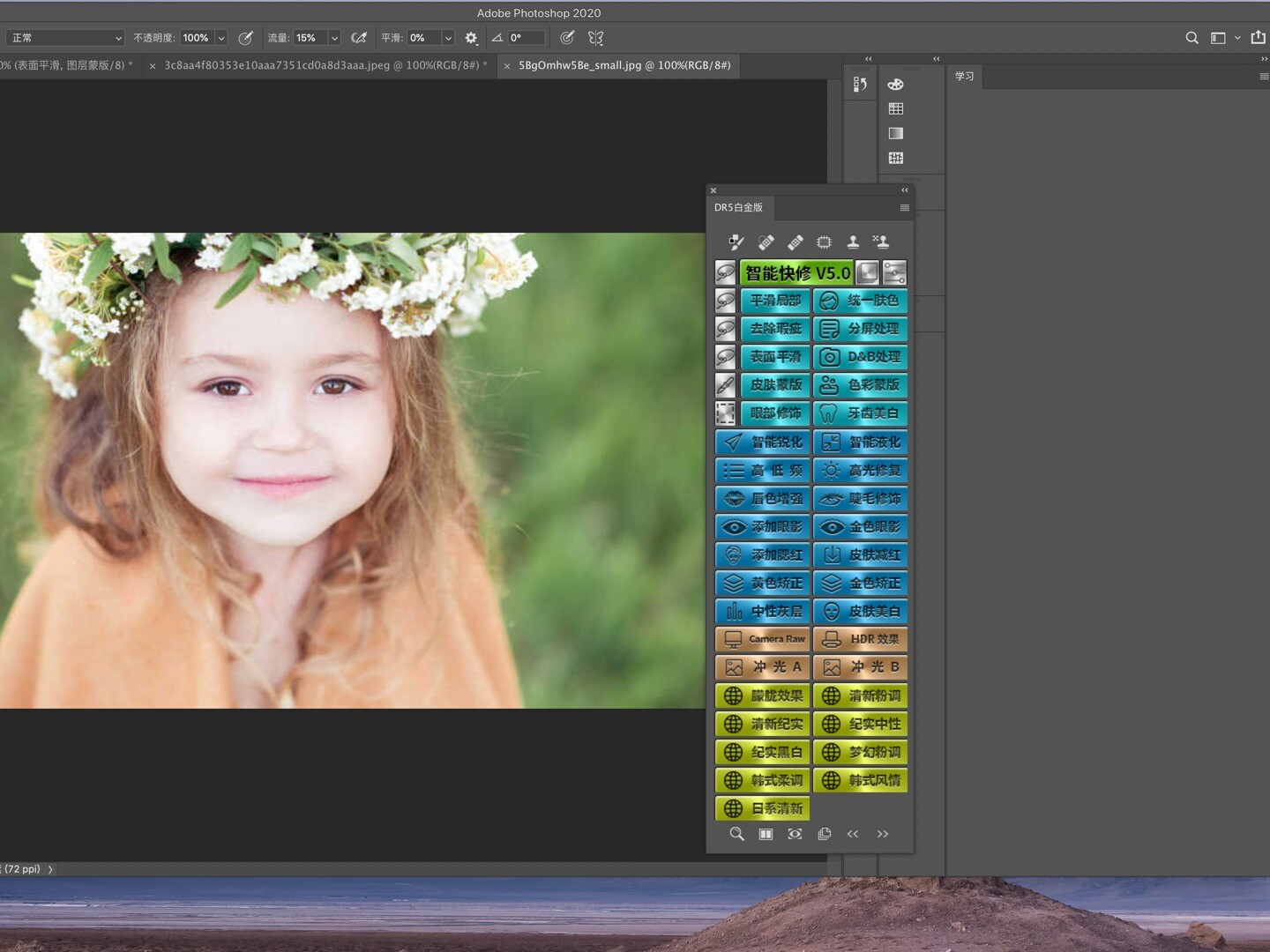
Task: Run 智能快修 V5.0 smart retouch
Action: pos(796,272)
